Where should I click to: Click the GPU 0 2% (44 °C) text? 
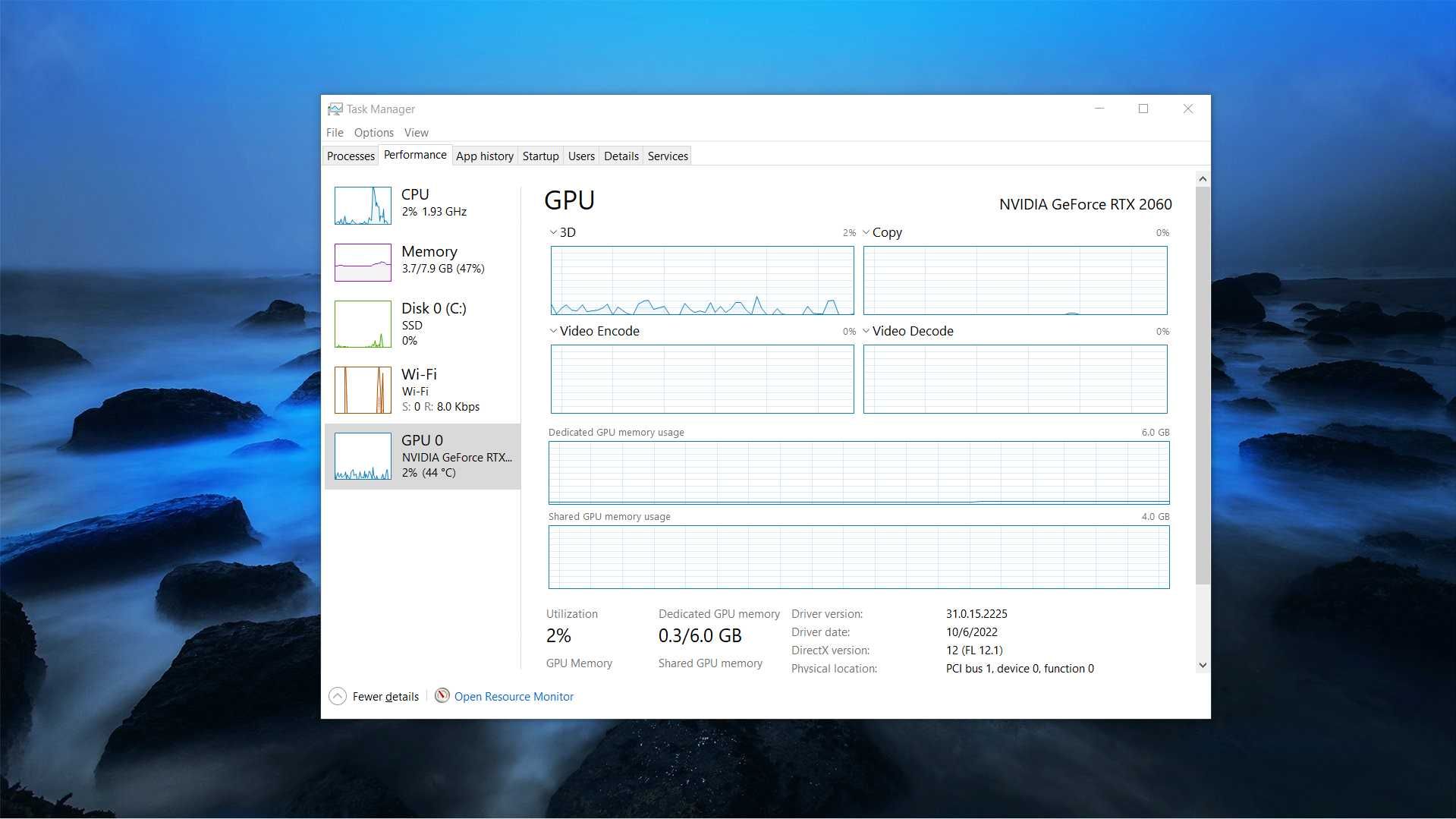[x=429, y=473]
